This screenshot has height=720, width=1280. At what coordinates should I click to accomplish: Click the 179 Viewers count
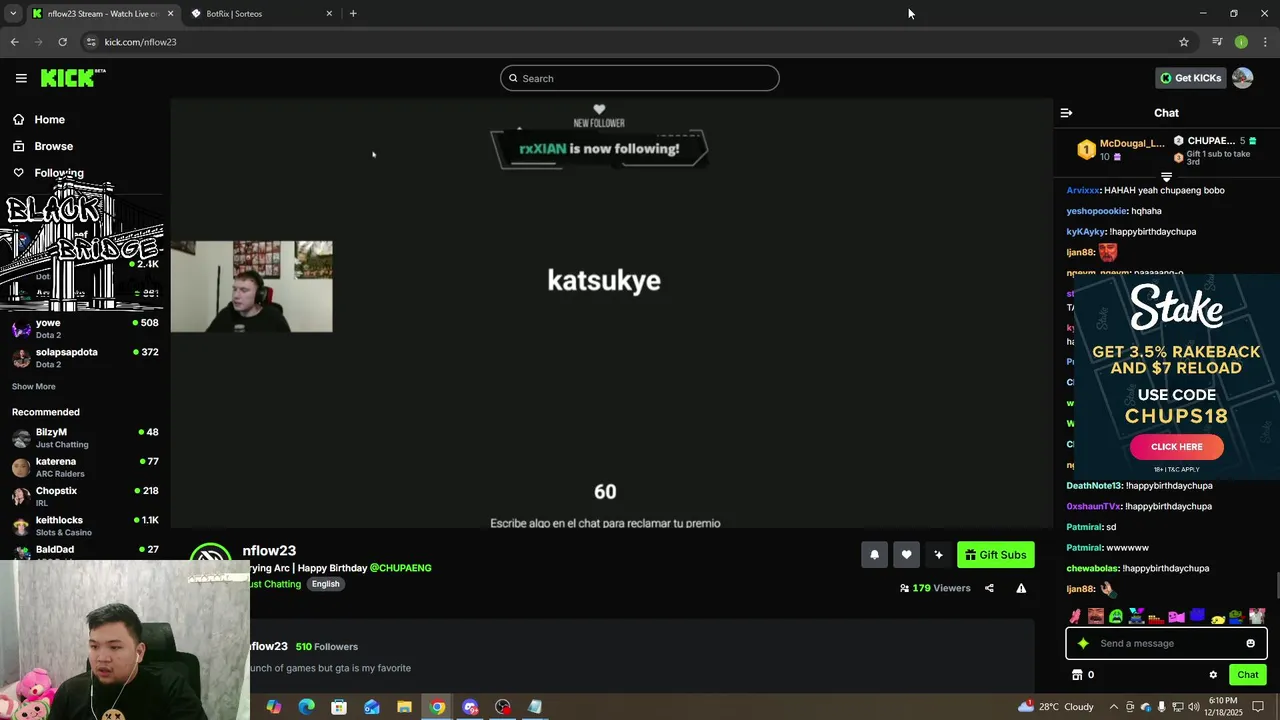(935, 588)
